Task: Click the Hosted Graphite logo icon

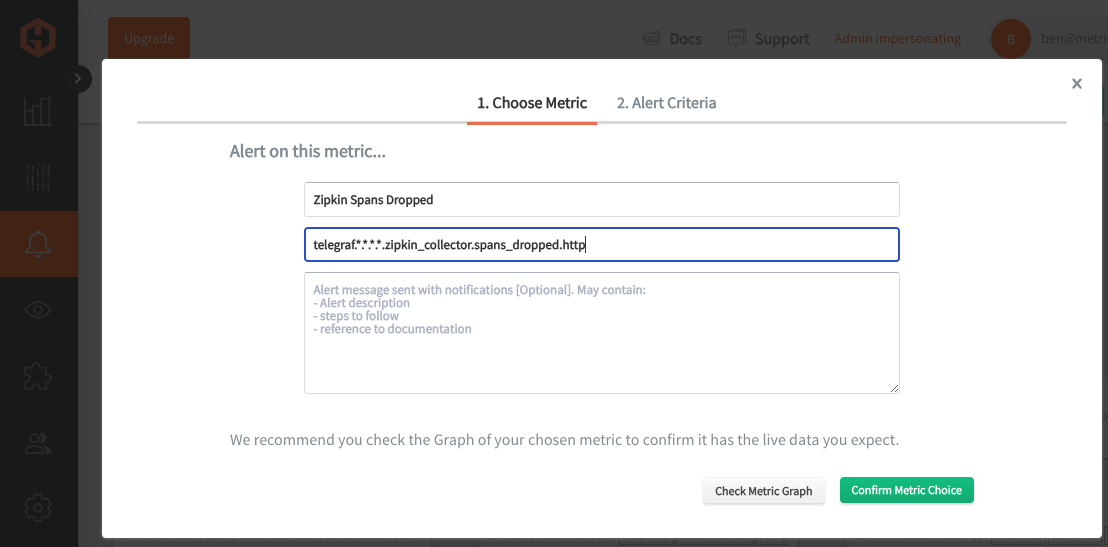Action: (x=37, y=37)
